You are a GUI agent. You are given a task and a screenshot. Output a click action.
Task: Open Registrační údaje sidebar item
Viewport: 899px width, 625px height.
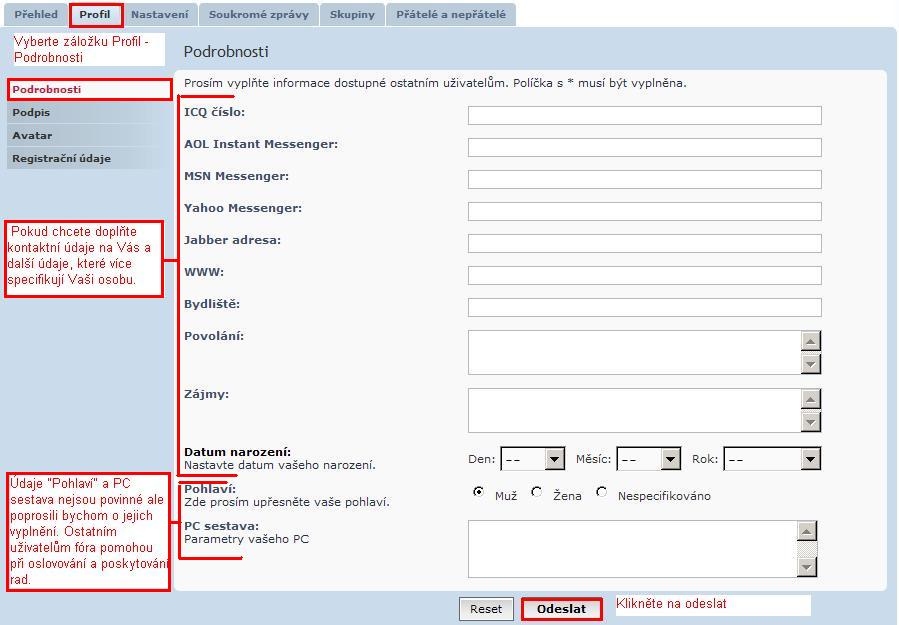(61, 159)
